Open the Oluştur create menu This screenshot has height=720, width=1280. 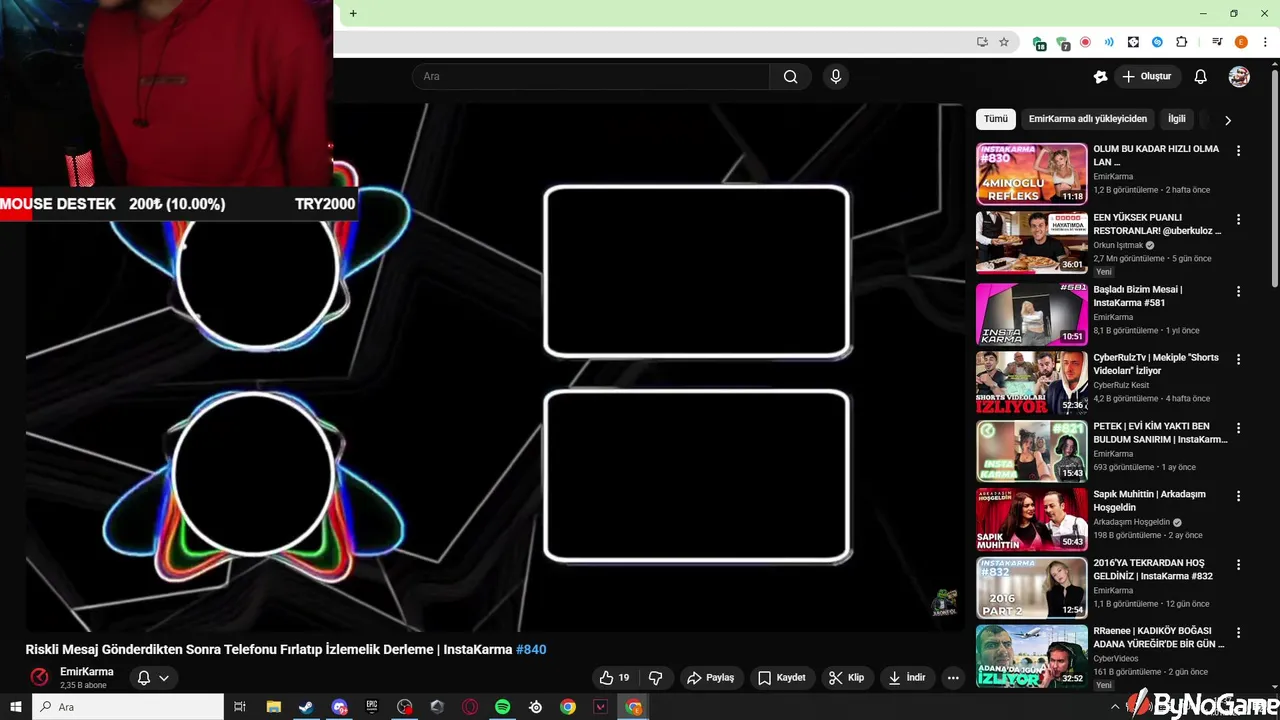1146,77
